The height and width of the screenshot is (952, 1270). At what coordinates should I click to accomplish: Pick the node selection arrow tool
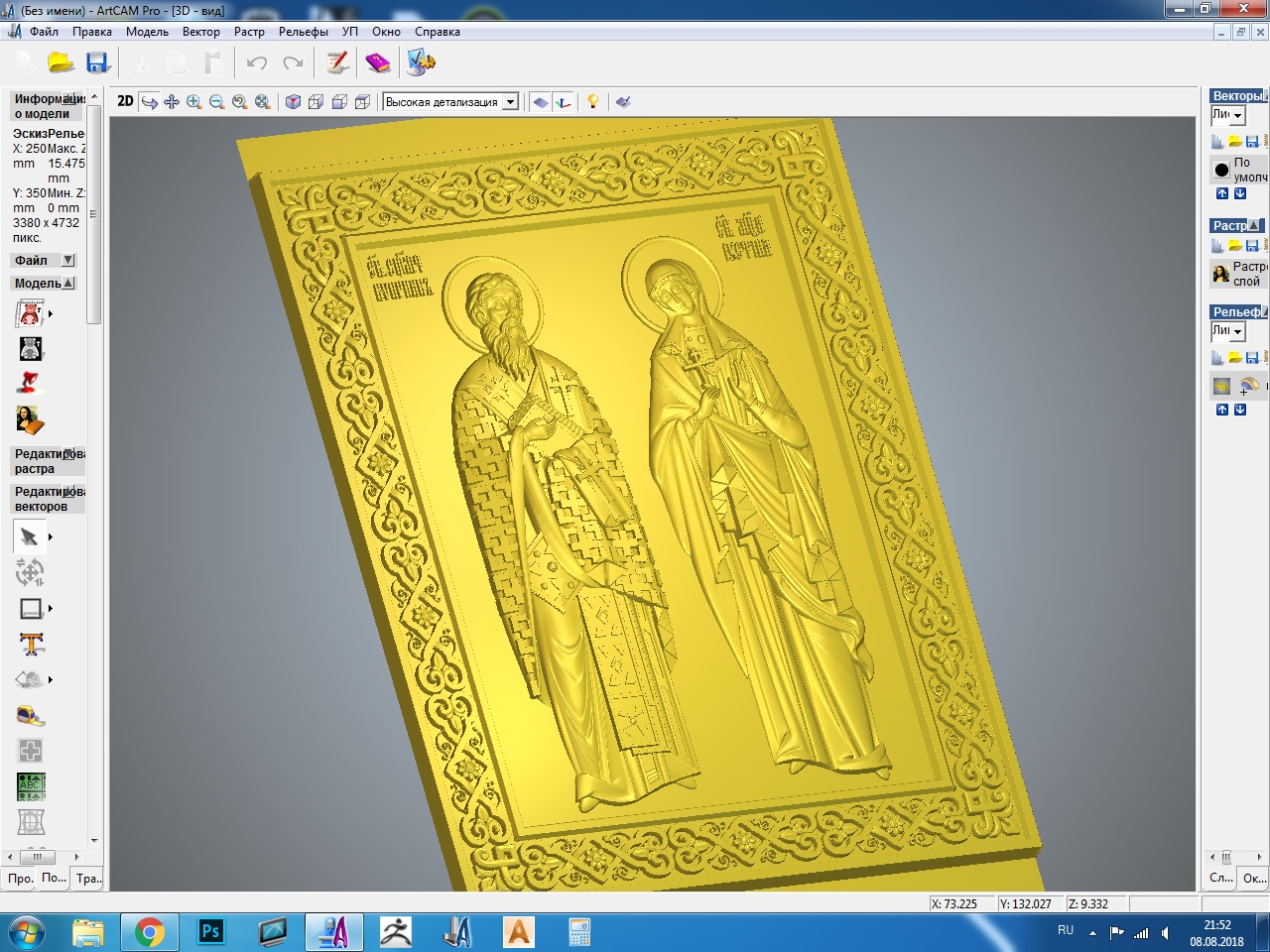(29, 537)
